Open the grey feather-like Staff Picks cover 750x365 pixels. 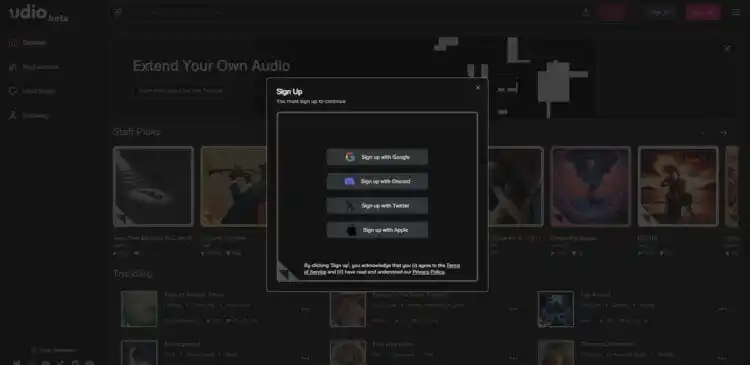pos(154,186)
